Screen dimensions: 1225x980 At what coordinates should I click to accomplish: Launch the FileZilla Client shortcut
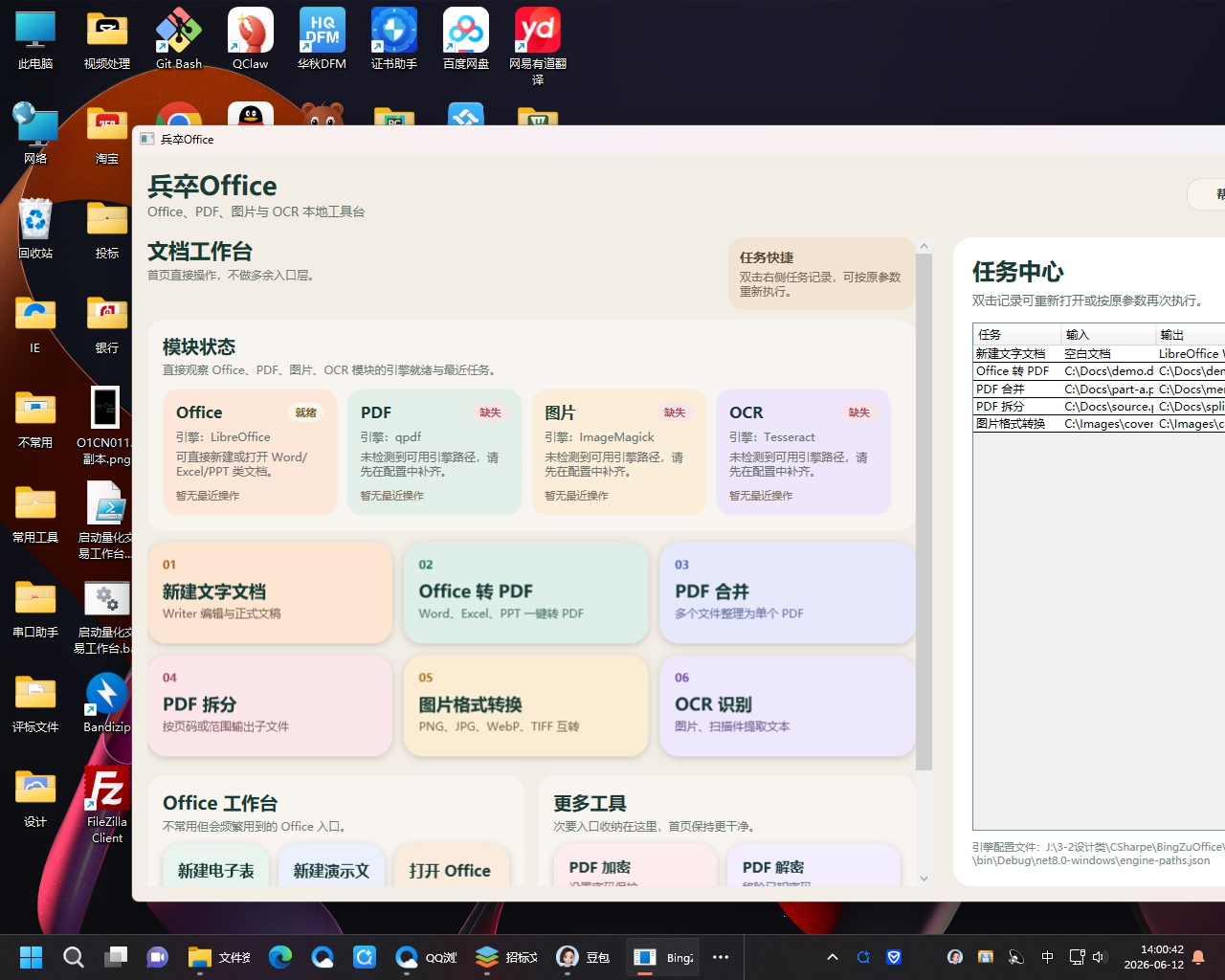point(107,804)
